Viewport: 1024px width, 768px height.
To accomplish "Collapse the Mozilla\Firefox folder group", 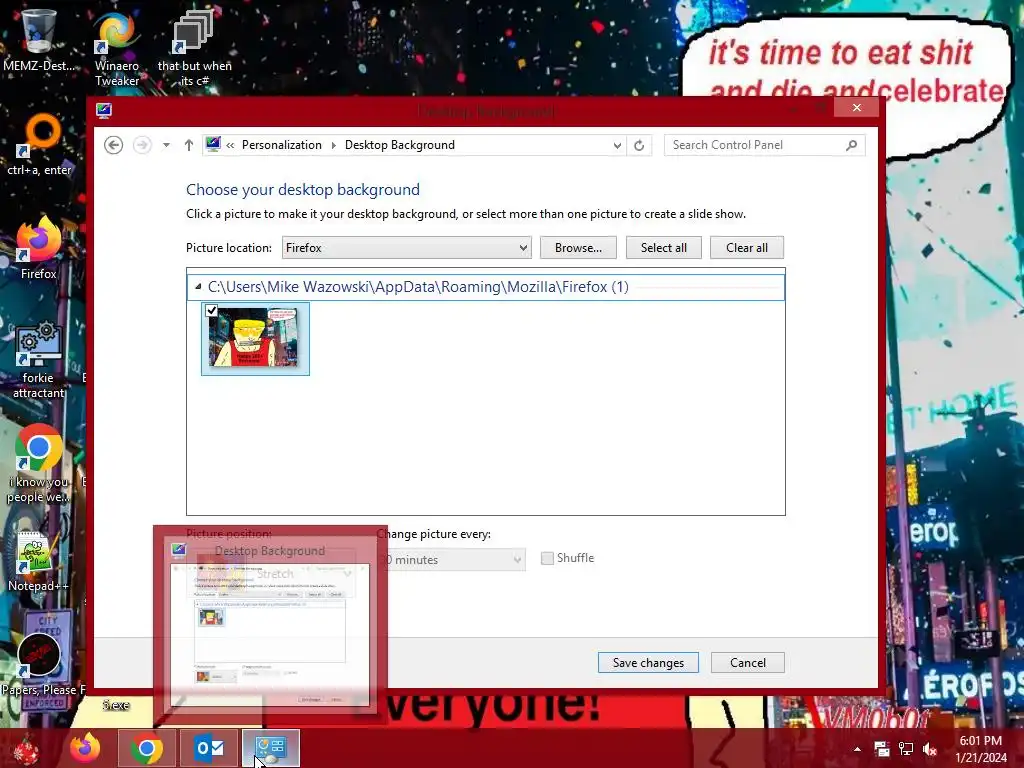I will pyautogui.click(x=198, y=287).
